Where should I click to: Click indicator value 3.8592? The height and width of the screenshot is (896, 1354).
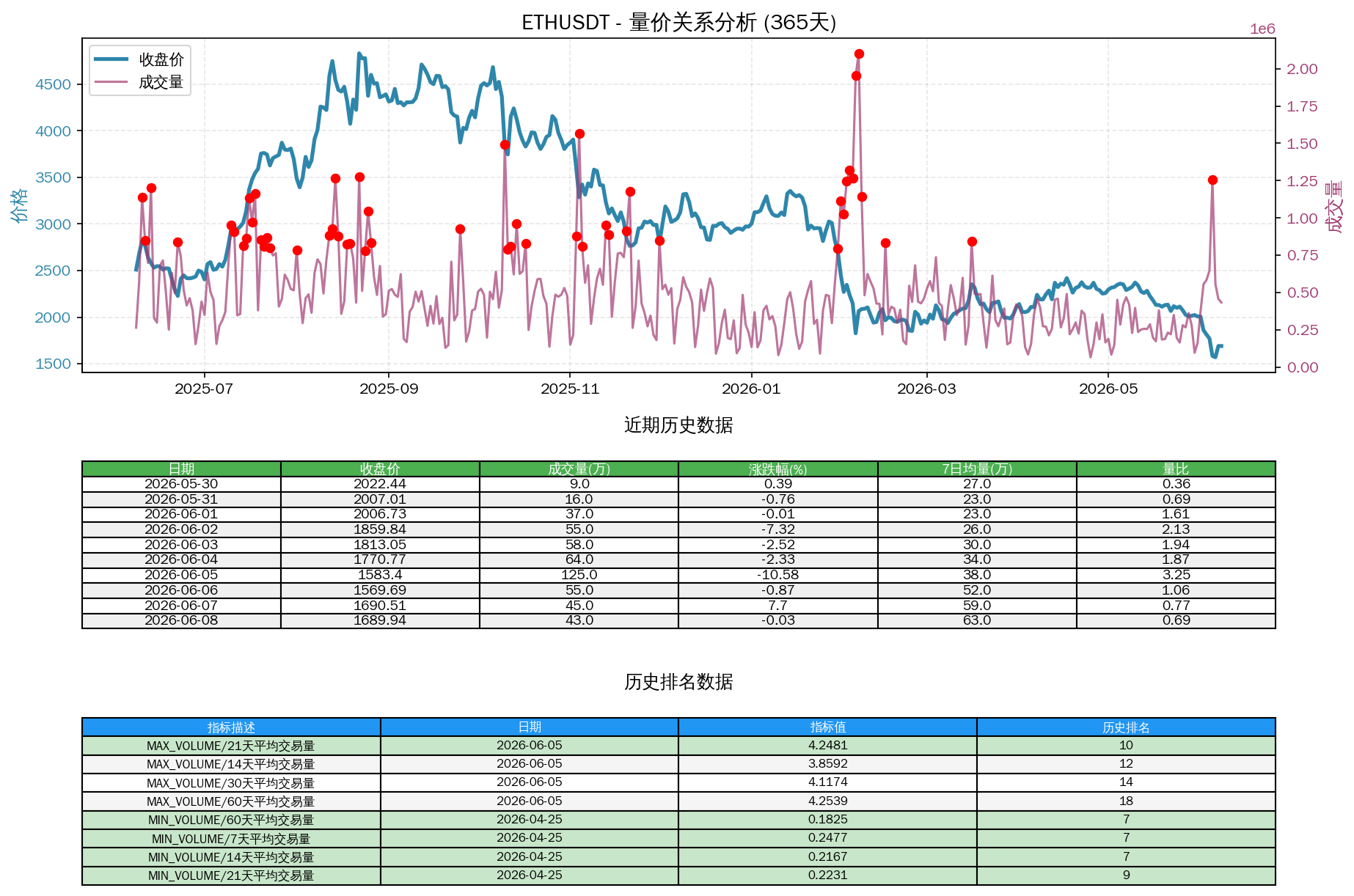tap(828, 764)
